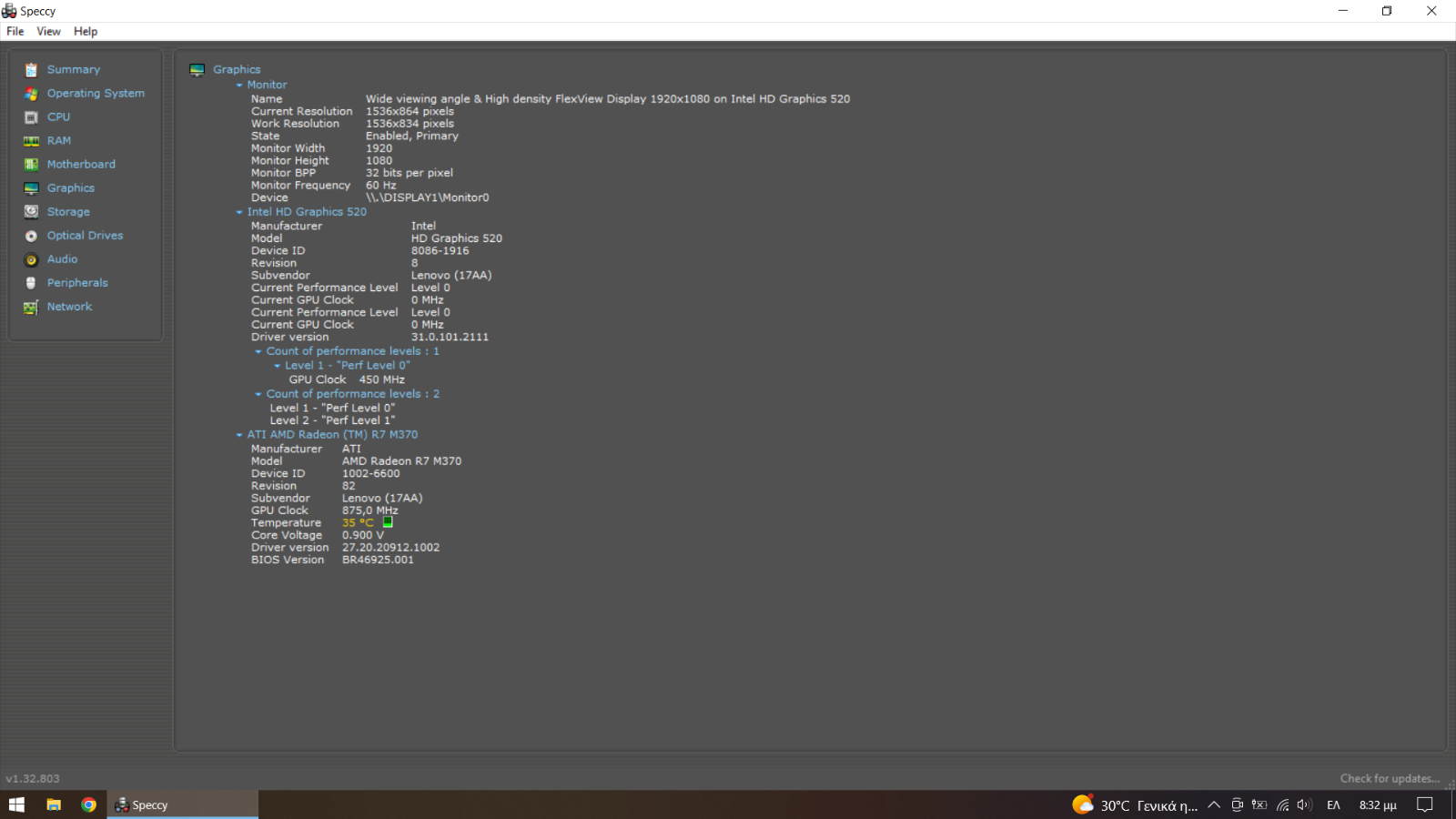Collapse the Intel HD Graphics 520 section
The width and height of the screenshot is (1456, 819).
tap(239, 212)
